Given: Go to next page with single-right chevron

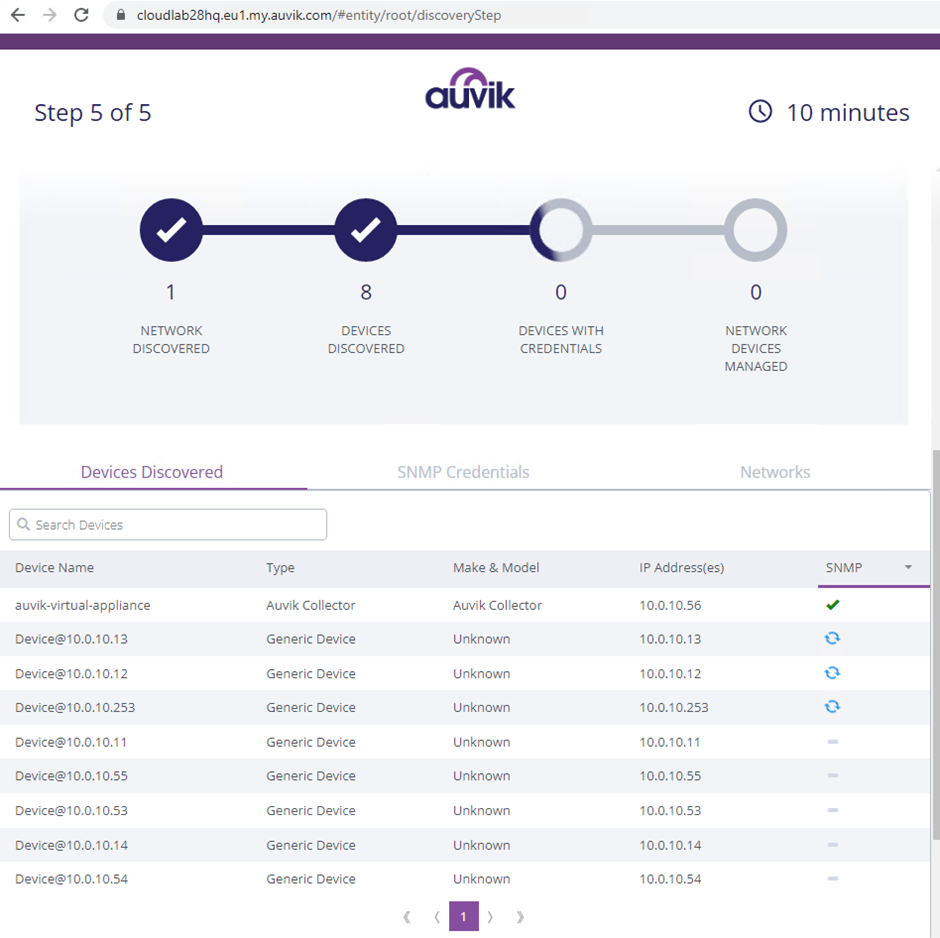Looking at the screenshot, I should tap(490, 916).
